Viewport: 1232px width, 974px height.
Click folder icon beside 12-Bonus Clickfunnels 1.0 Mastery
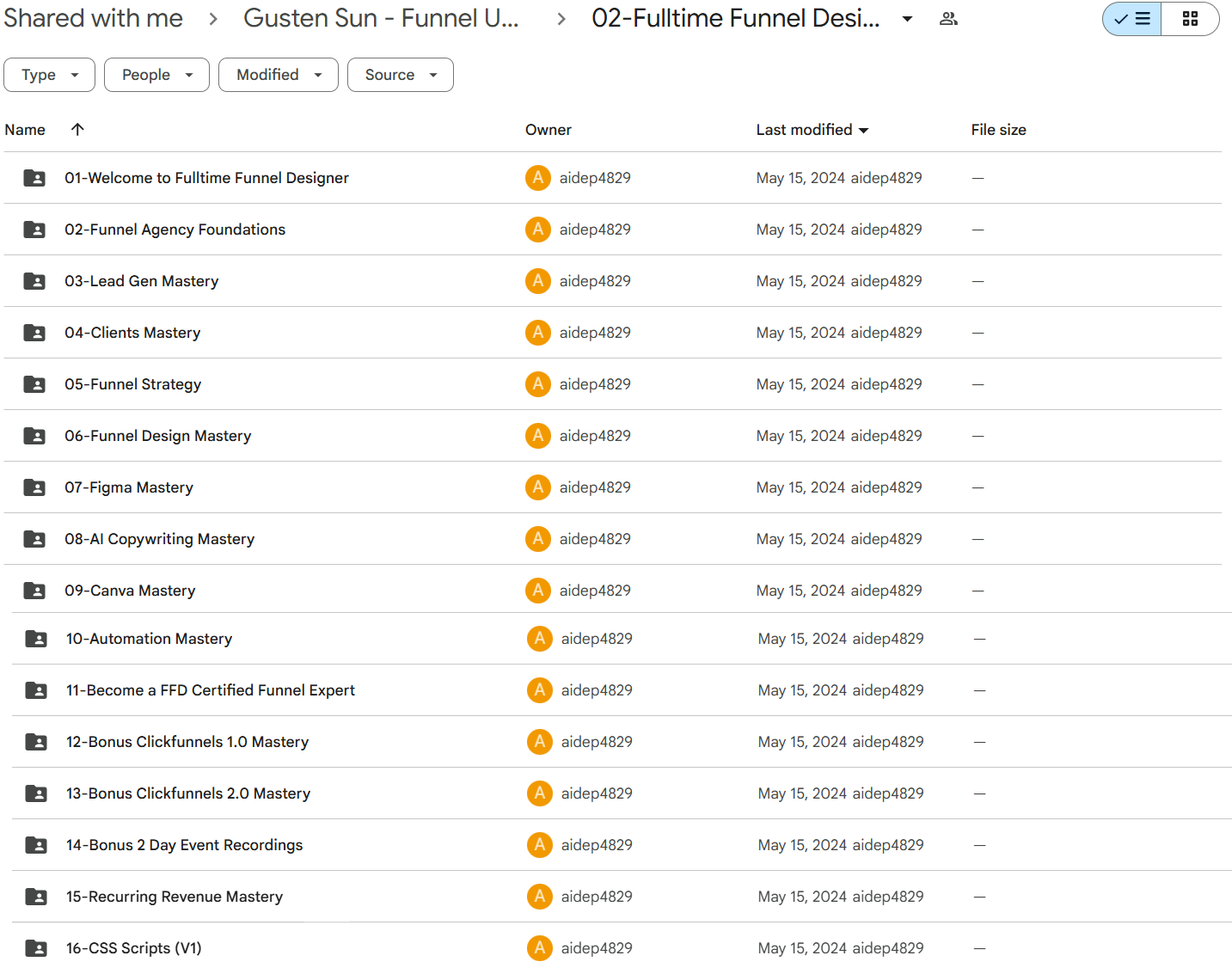point(36,742)
